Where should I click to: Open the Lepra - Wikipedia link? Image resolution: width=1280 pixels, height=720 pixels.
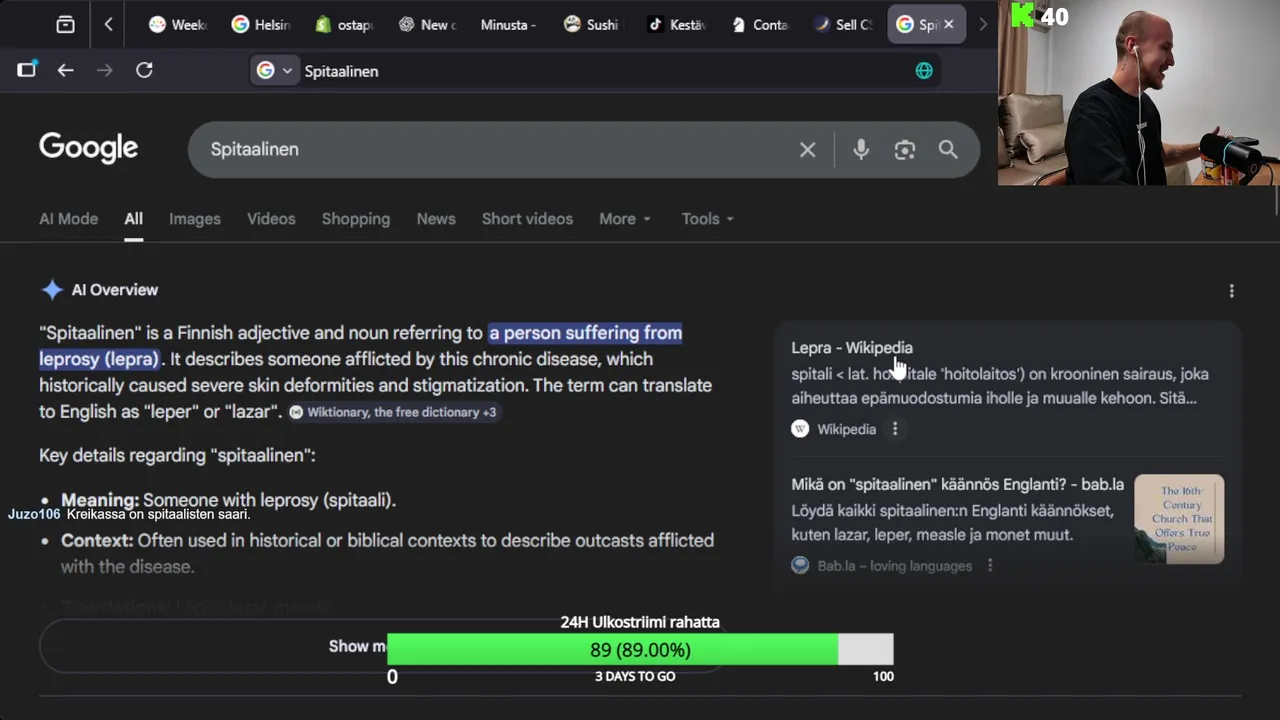[852, 348]
